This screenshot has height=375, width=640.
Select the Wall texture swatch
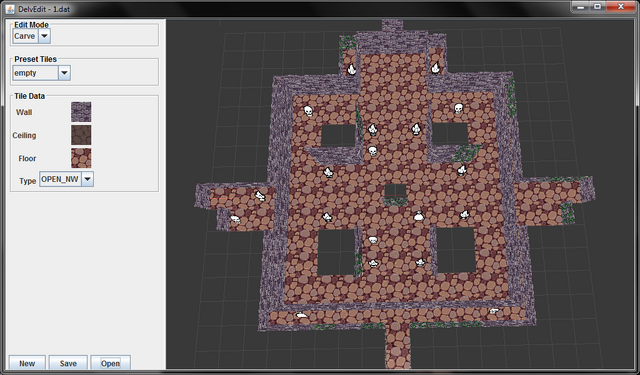click(81, 112)
